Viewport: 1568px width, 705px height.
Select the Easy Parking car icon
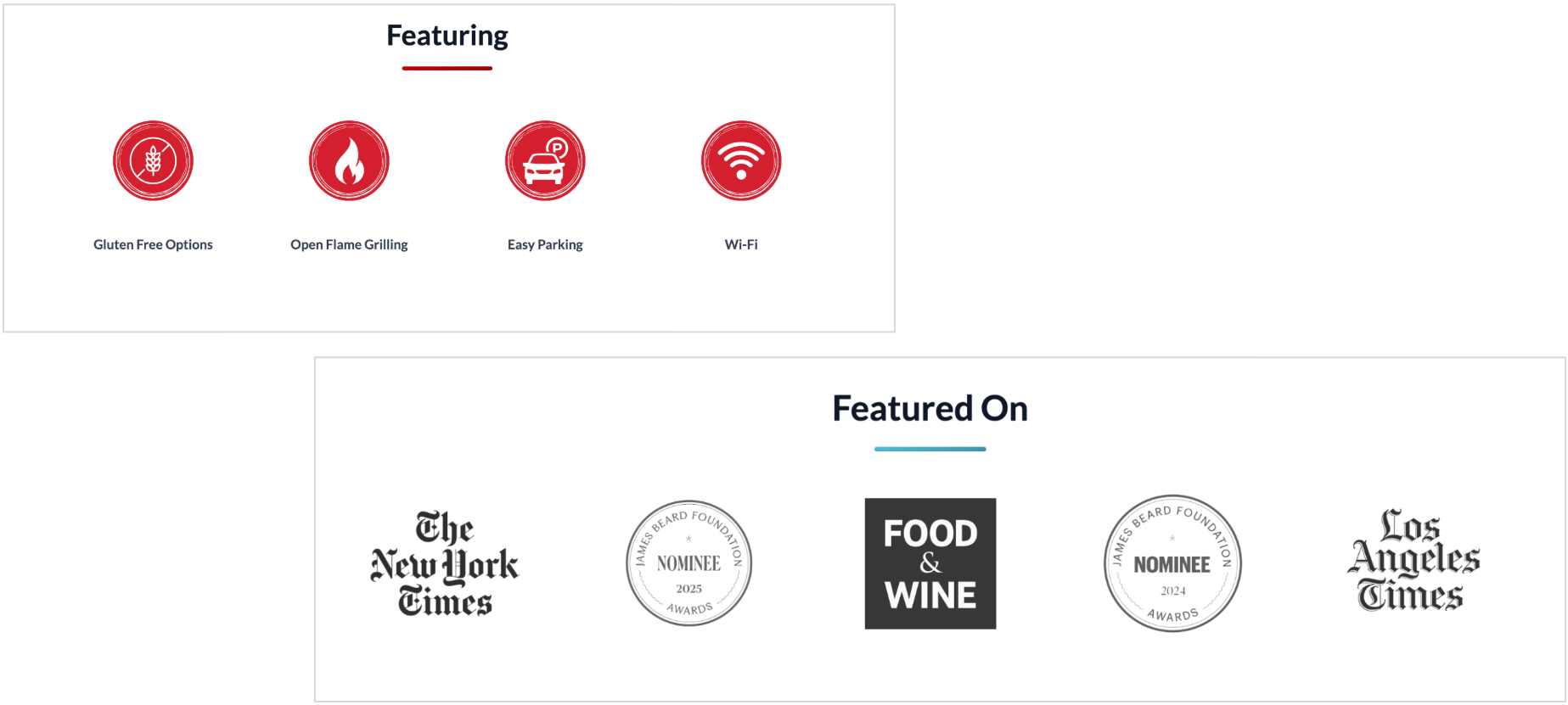544,162
